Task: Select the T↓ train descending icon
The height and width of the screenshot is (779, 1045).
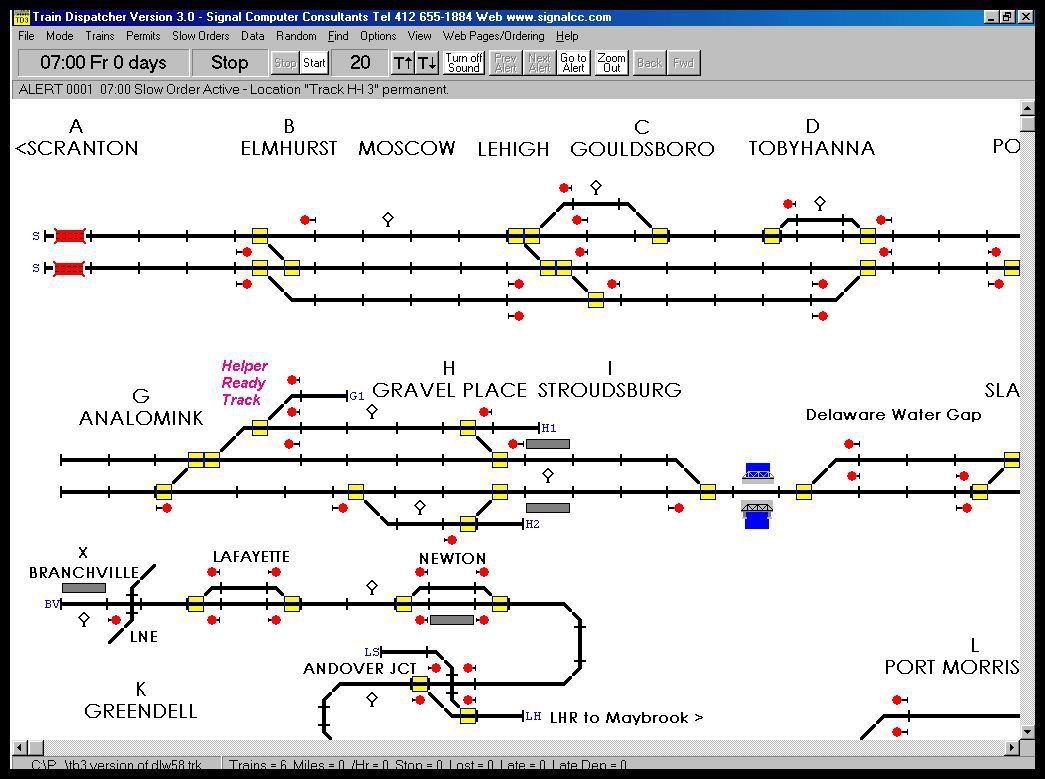Action: (428, 62)
